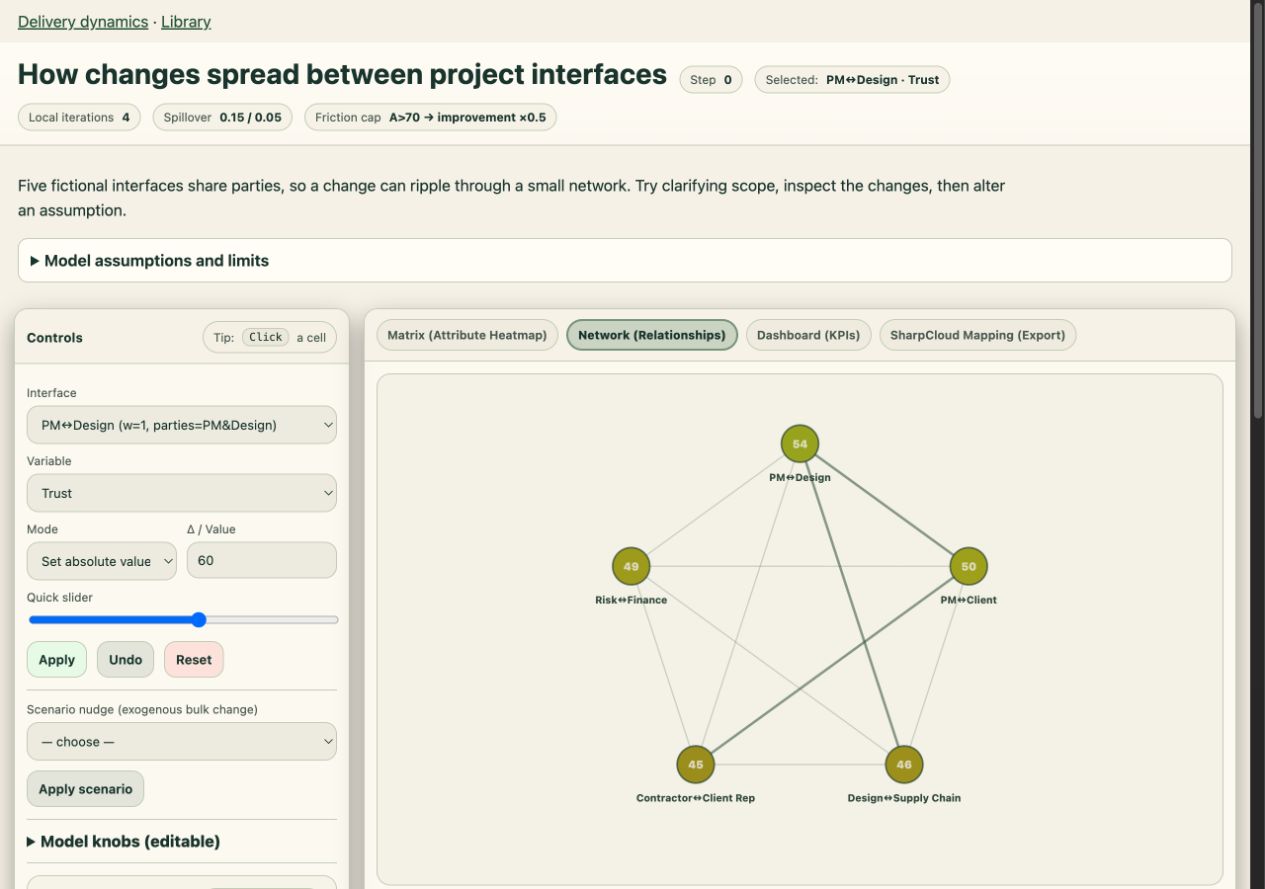Viewport: 1265px width, 889px height.
Task: Open the Variable dropdown showing Trust
Action: [182, 493]
